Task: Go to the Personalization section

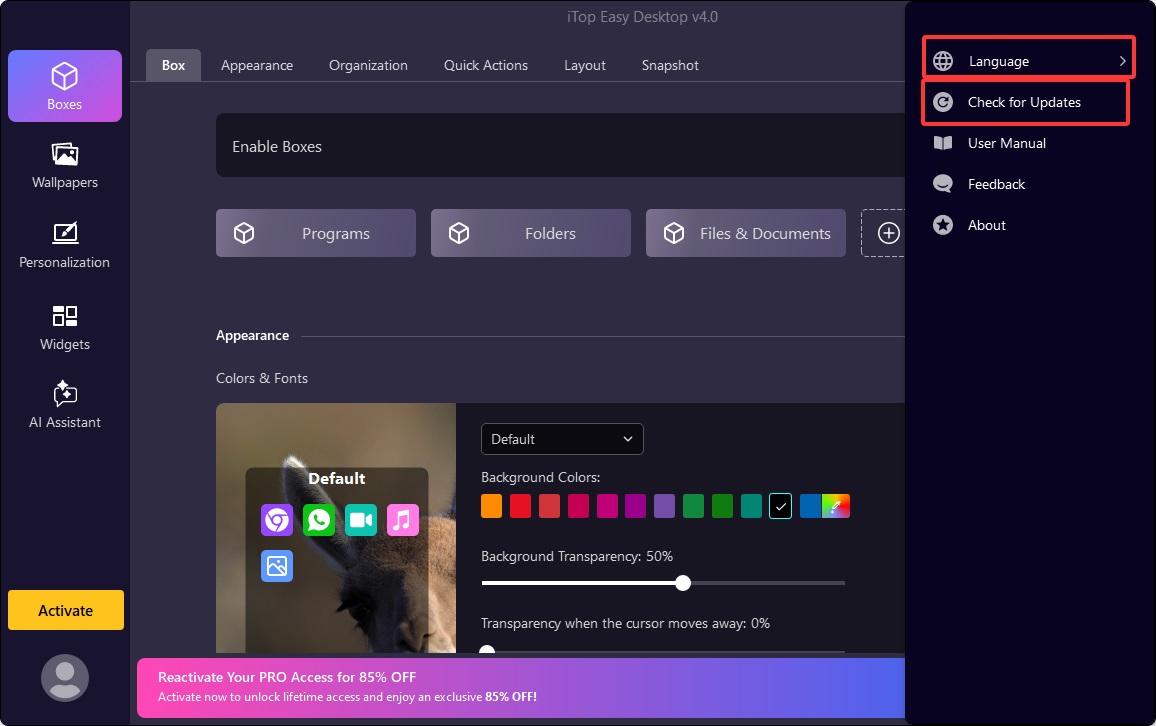Action: click(65, 245)
